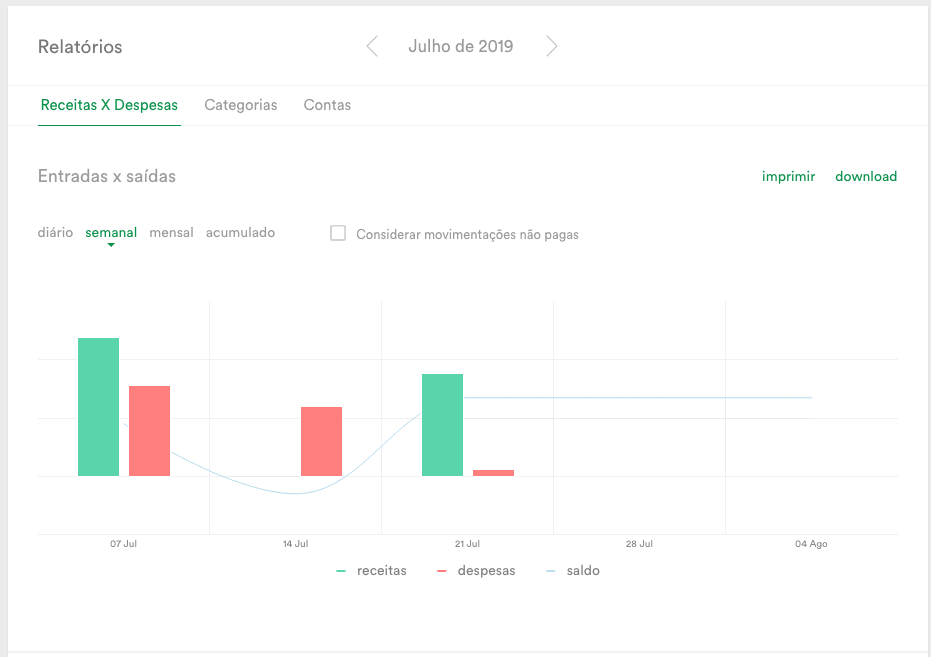The height and width of the screenshot is (657, 931).
Task: Show the acumulado chart view
Action: (x=240, y=232)
